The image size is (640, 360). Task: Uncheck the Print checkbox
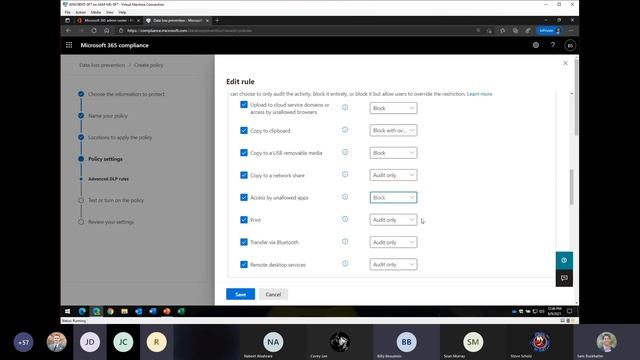point(244,220)
